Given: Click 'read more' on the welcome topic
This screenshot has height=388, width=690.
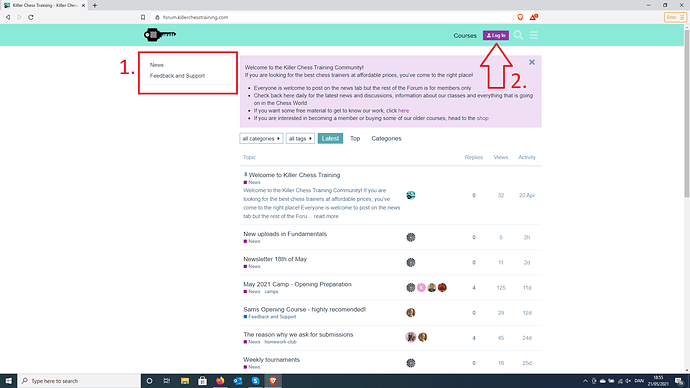Looking at the screenshot, I should (326, 216).
